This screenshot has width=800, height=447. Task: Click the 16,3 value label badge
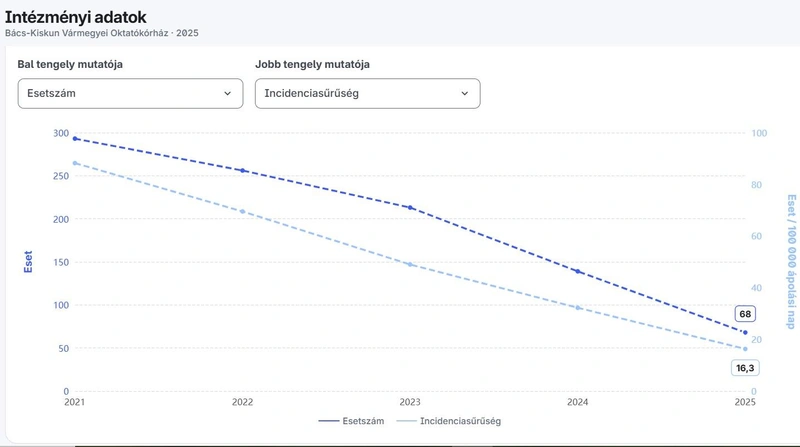coord(745,368)
